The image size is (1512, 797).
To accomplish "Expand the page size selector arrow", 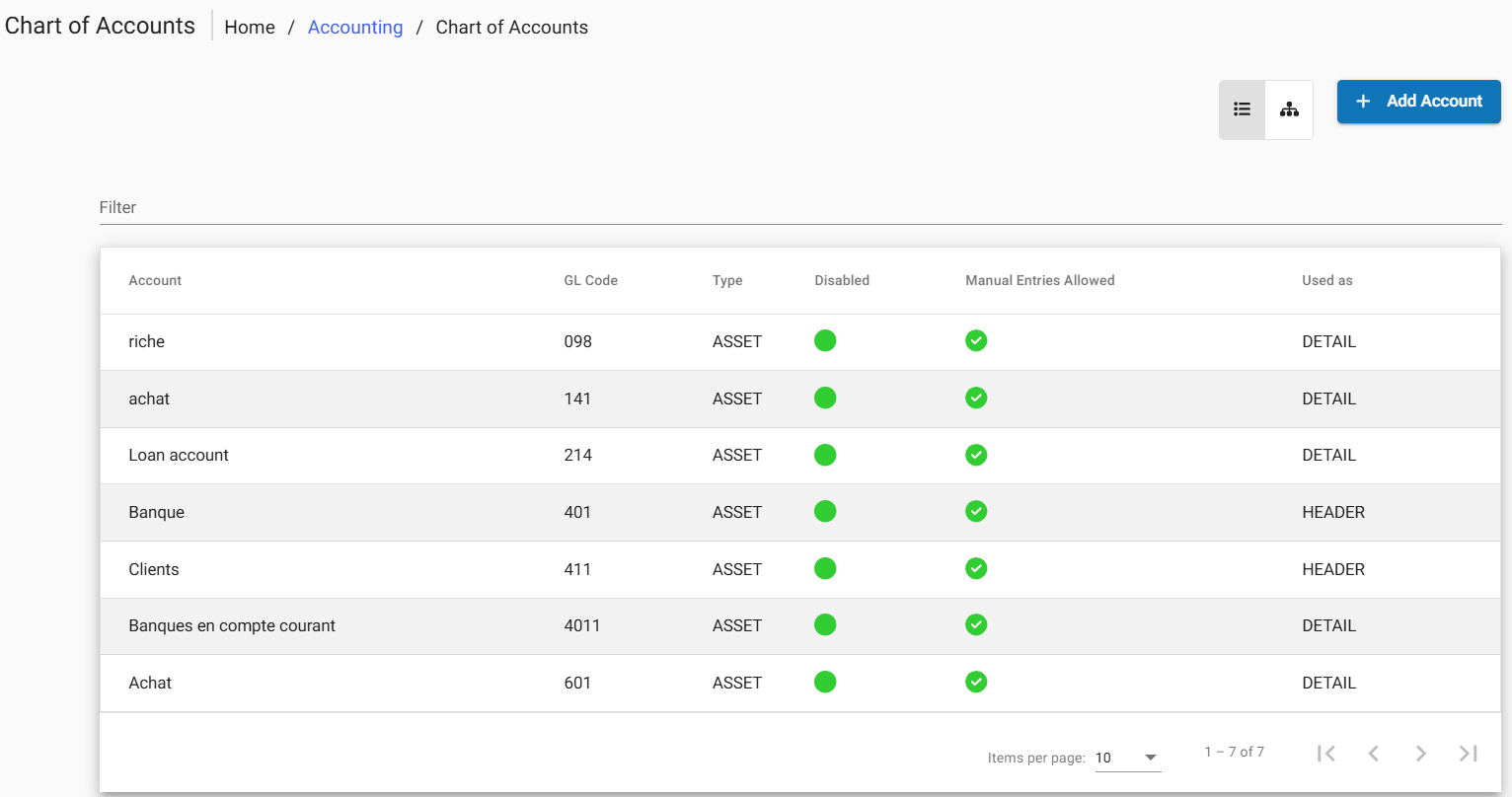I will (x=1150, y=760).
